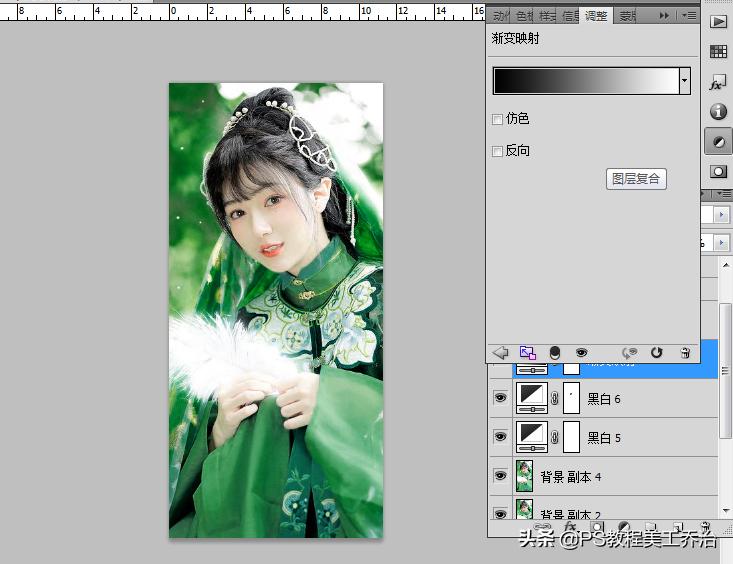Open the Actions panel play icon
The height and width of the screenshot is (564, 733).
(x=718, y=22)
